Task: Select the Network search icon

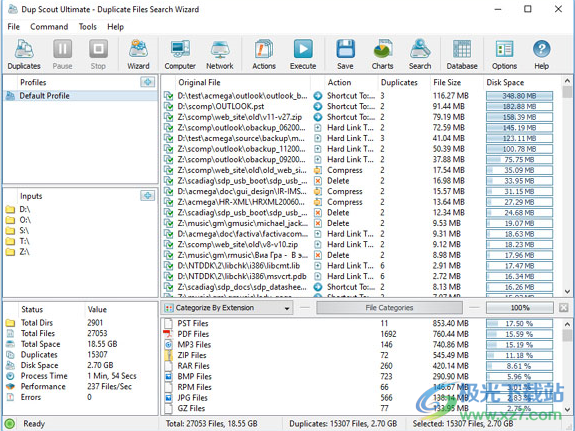Action: pyautogui.click(x=220, y=54)
